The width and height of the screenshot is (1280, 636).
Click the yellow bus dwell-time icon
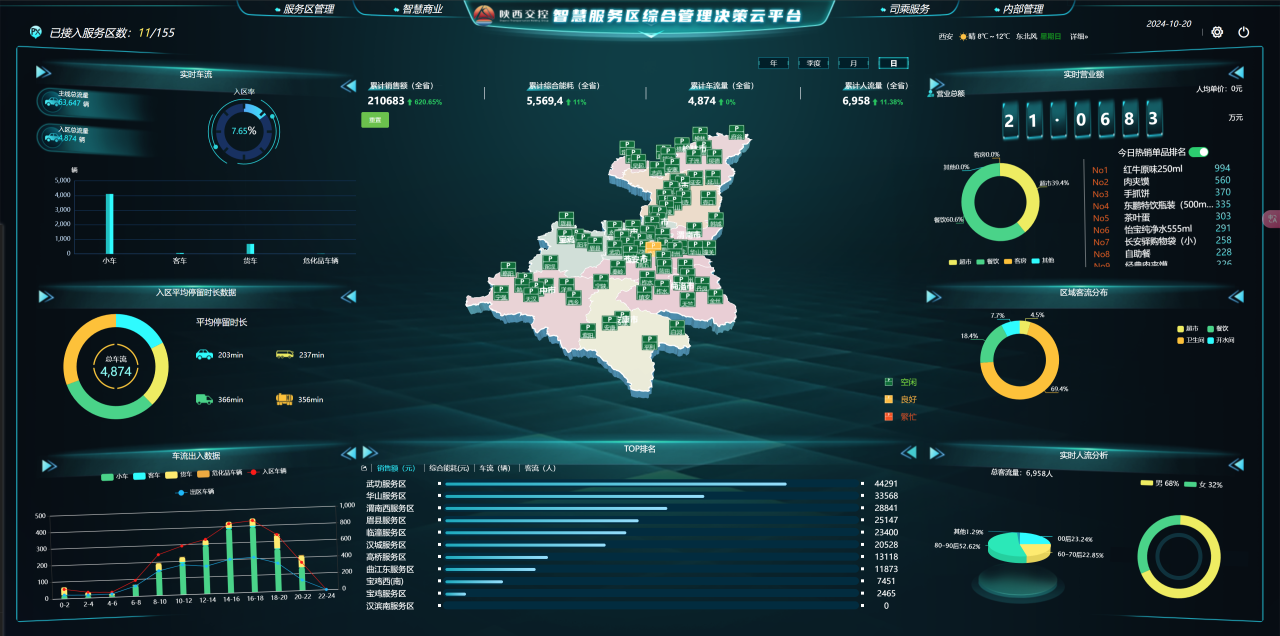pos(285,354)
